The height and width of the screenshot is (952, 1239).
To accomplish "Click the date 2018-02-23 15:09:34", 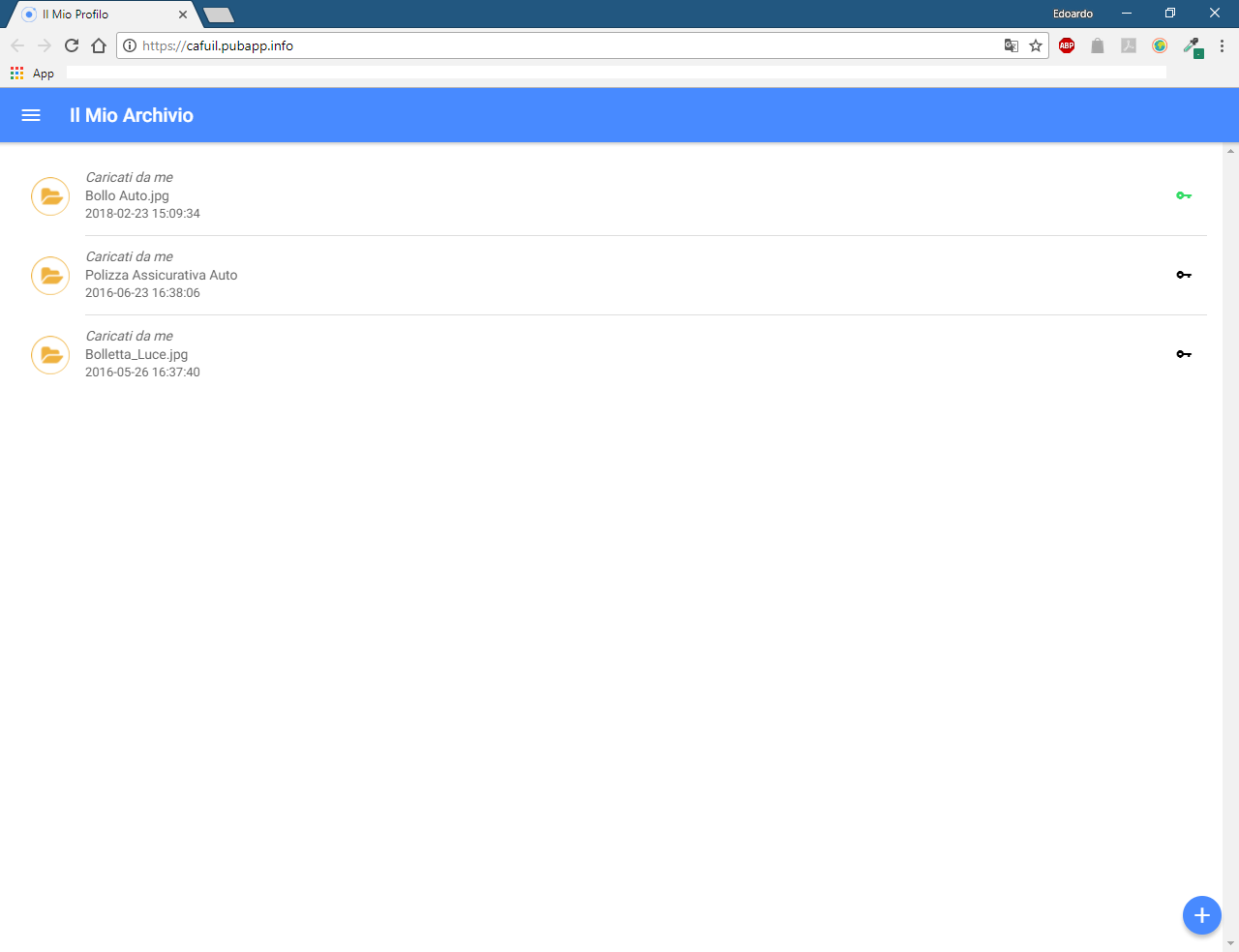I will 142,214.
